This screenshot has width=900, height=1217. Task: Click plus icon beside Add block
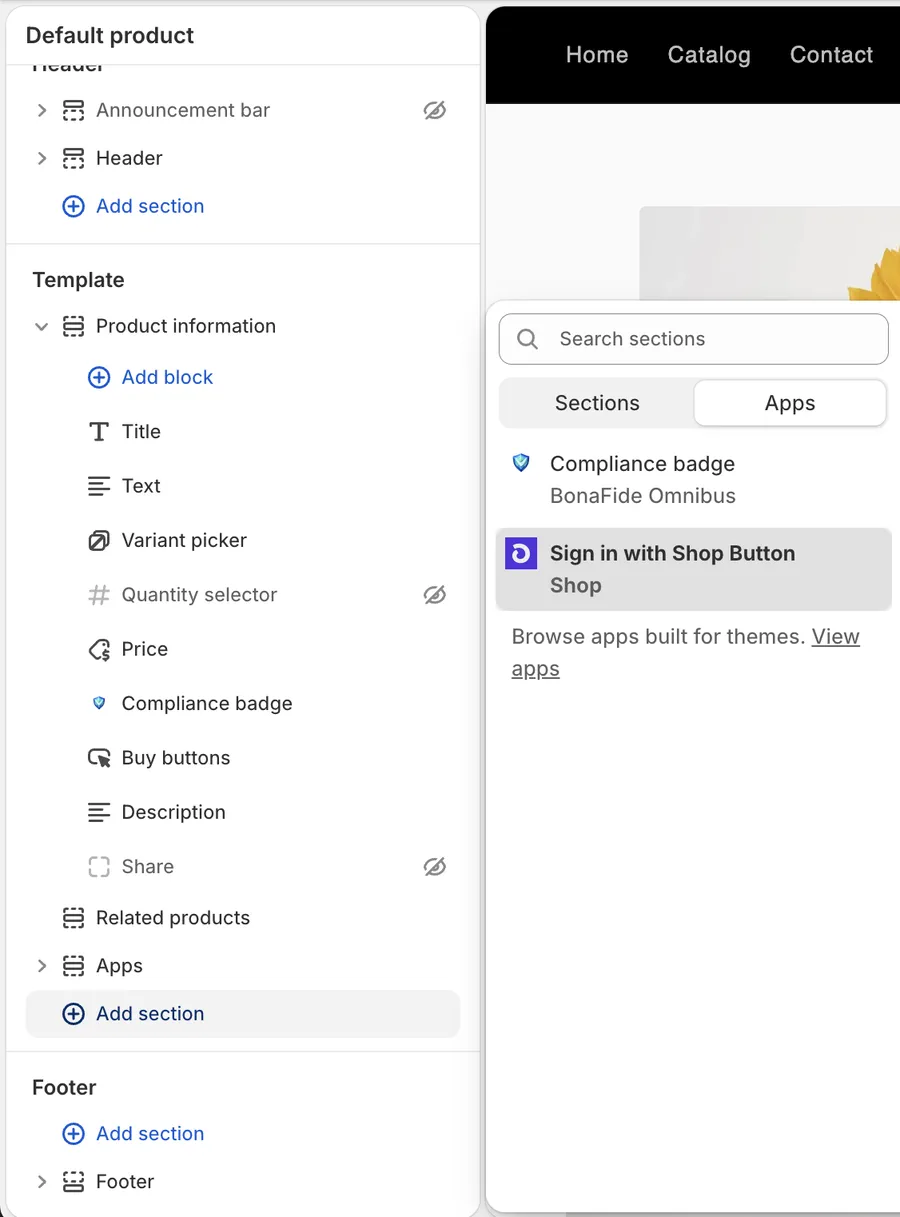pos(99,377)
